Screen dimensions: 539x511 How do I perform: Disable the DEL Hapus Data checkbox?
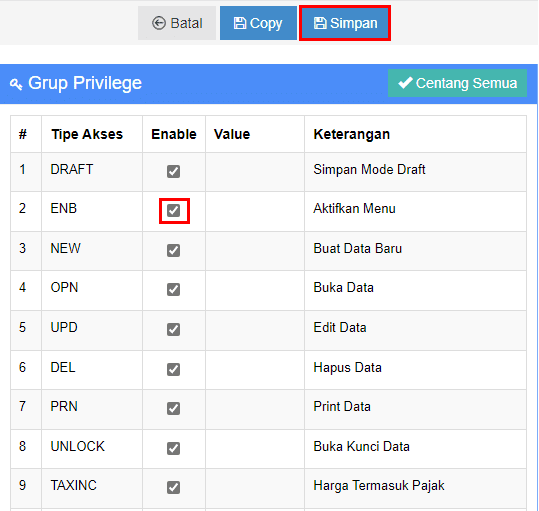click(173, 369)
